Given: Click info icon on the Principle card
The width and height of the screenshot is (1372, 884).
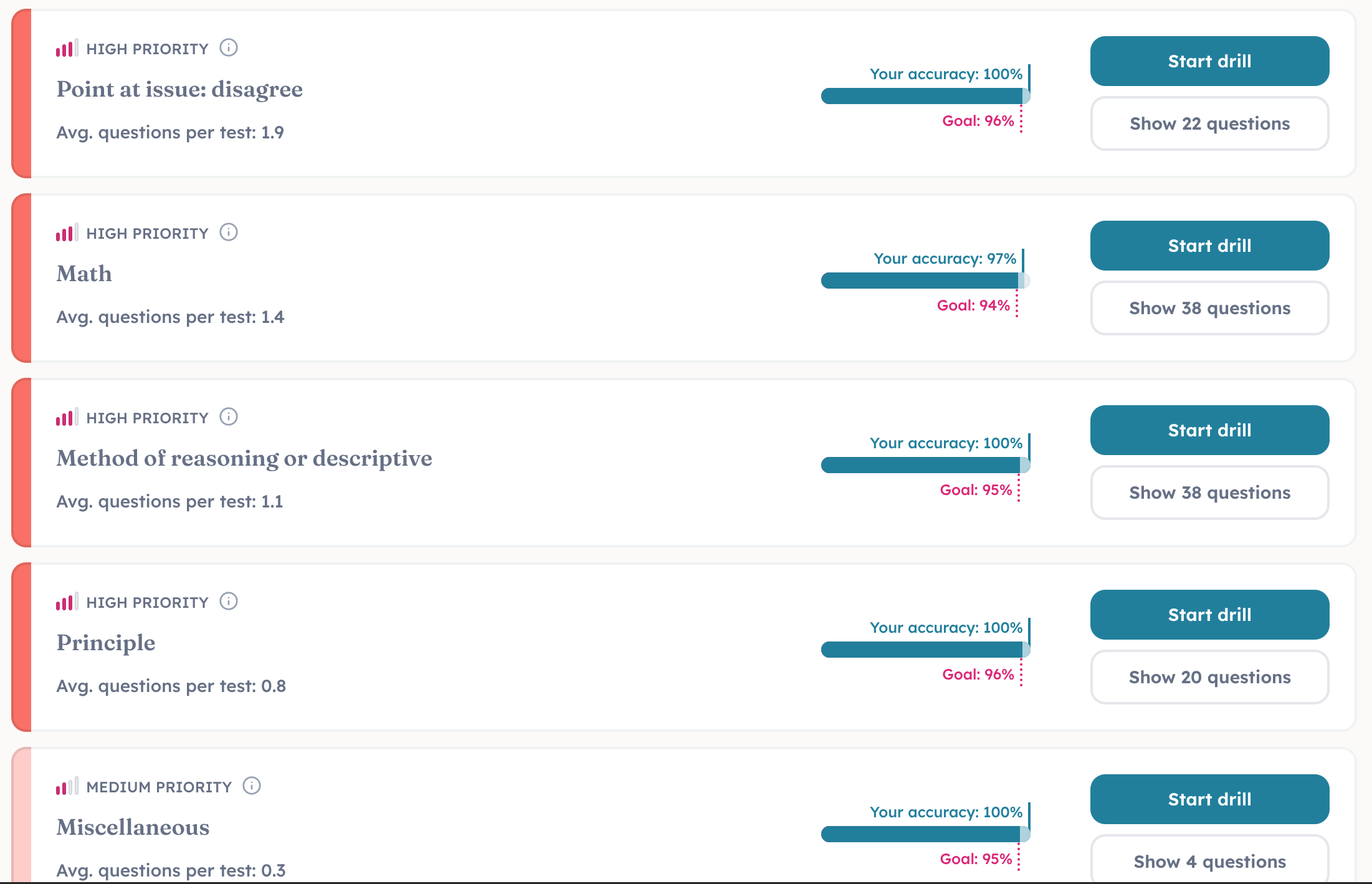Looking at the screenshot, I should pos(229,602).
